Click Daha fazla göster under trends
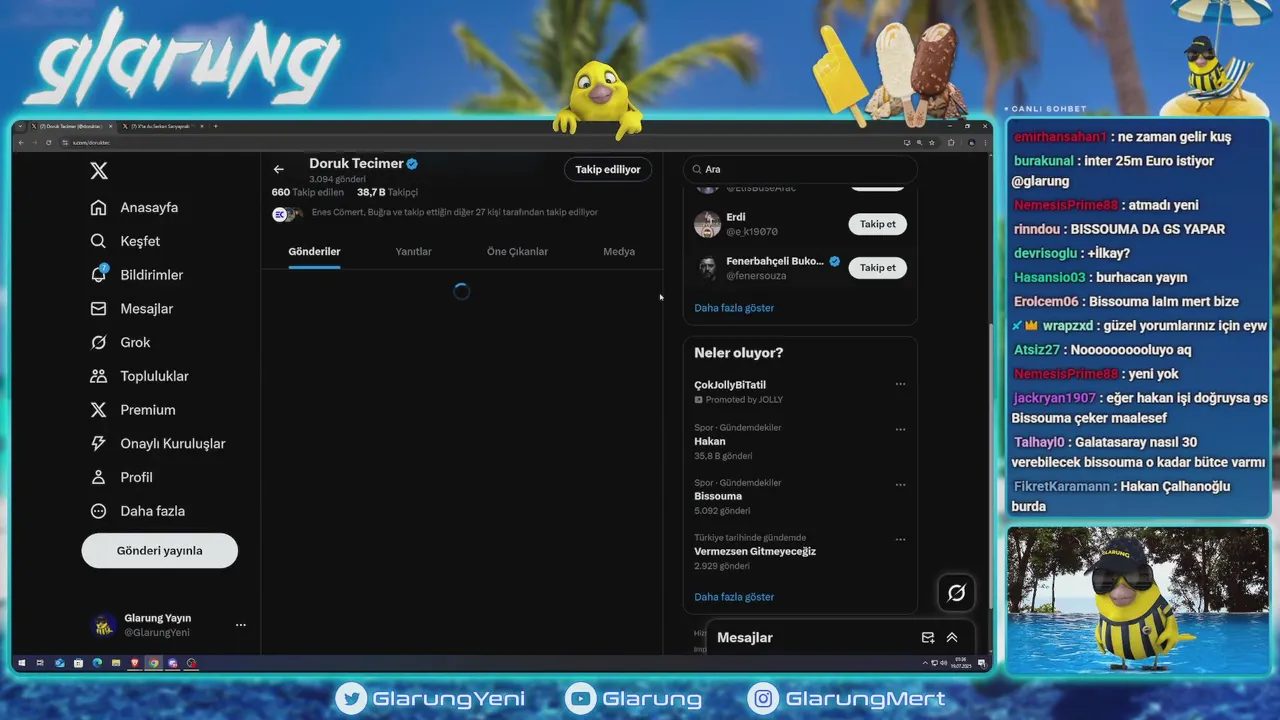 click(x=734, y=597)
